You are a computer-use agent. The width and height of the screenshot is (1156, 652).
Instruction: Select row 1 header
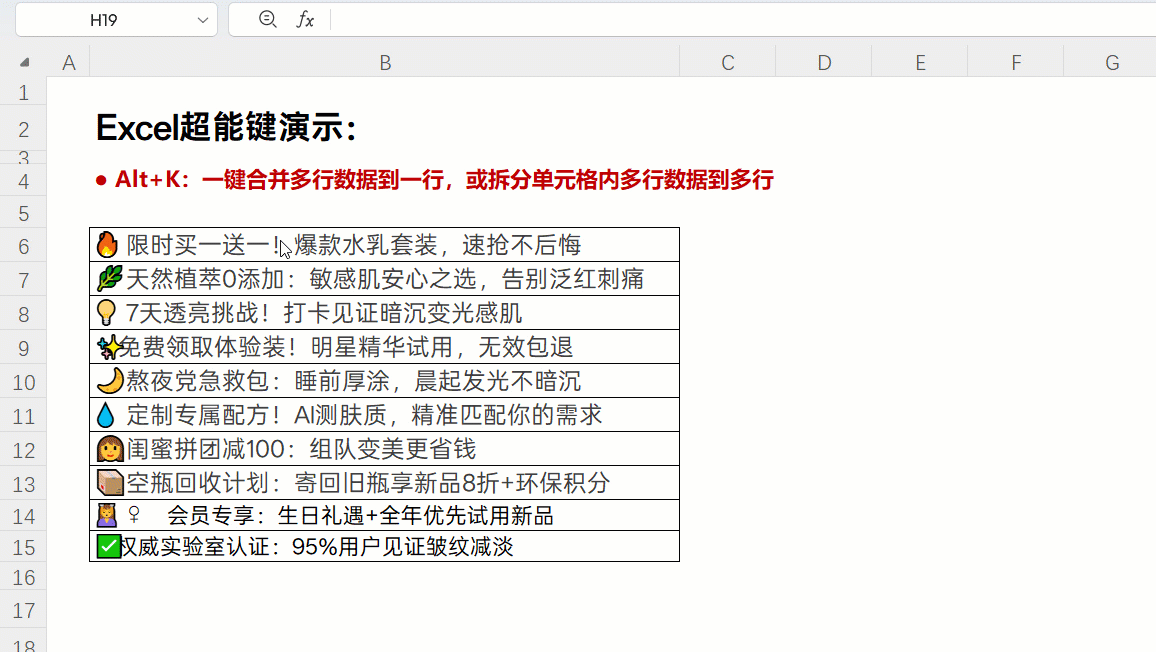click(24, 92)
